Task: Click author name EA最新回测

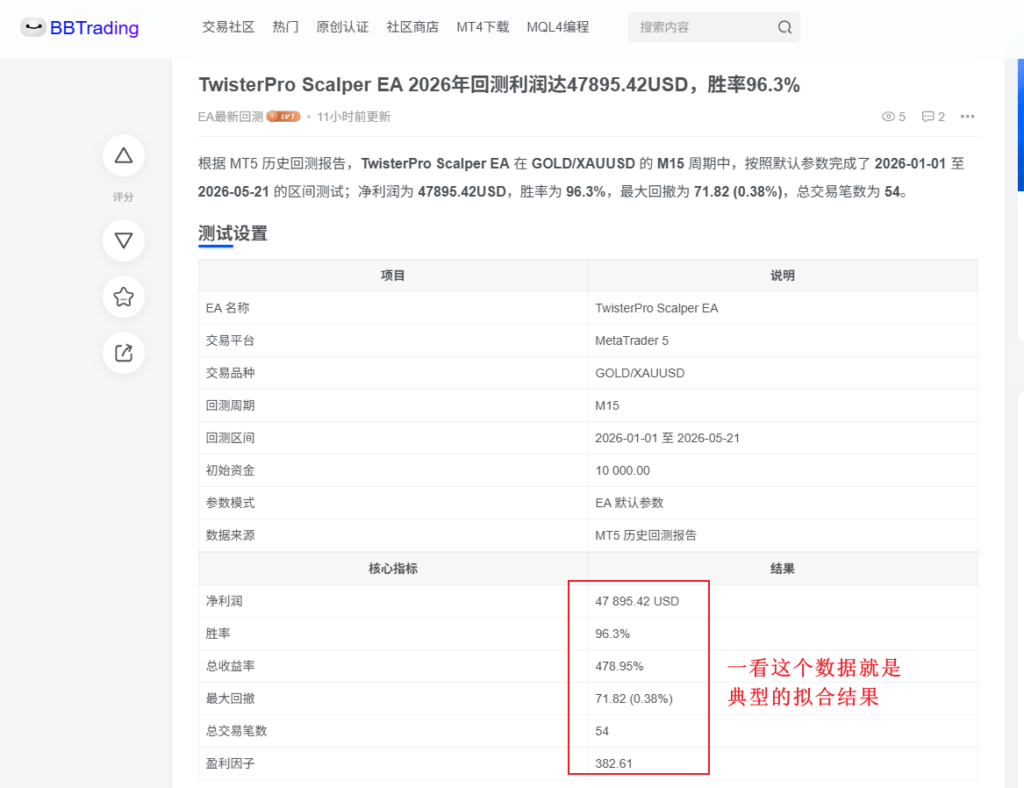Action: point(231,117)
